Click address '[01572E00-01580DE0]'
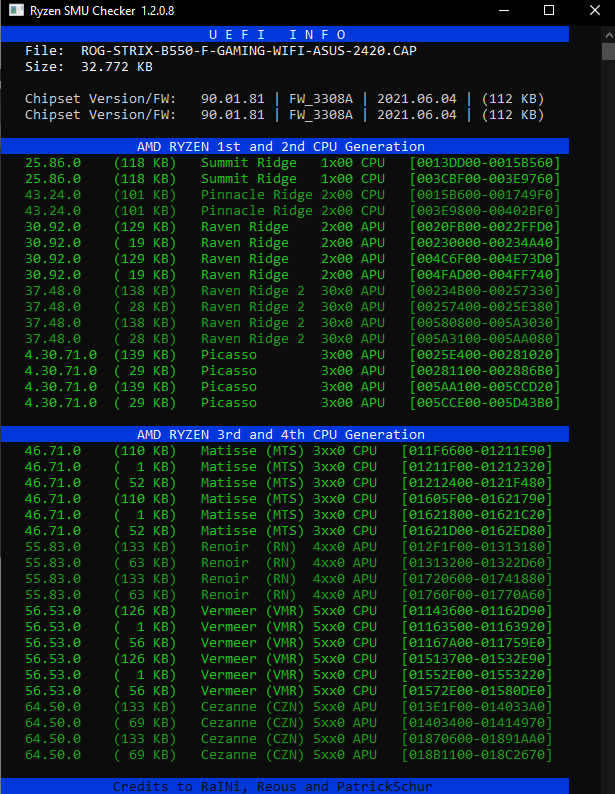The image size is (615, 794). (477, 691)
